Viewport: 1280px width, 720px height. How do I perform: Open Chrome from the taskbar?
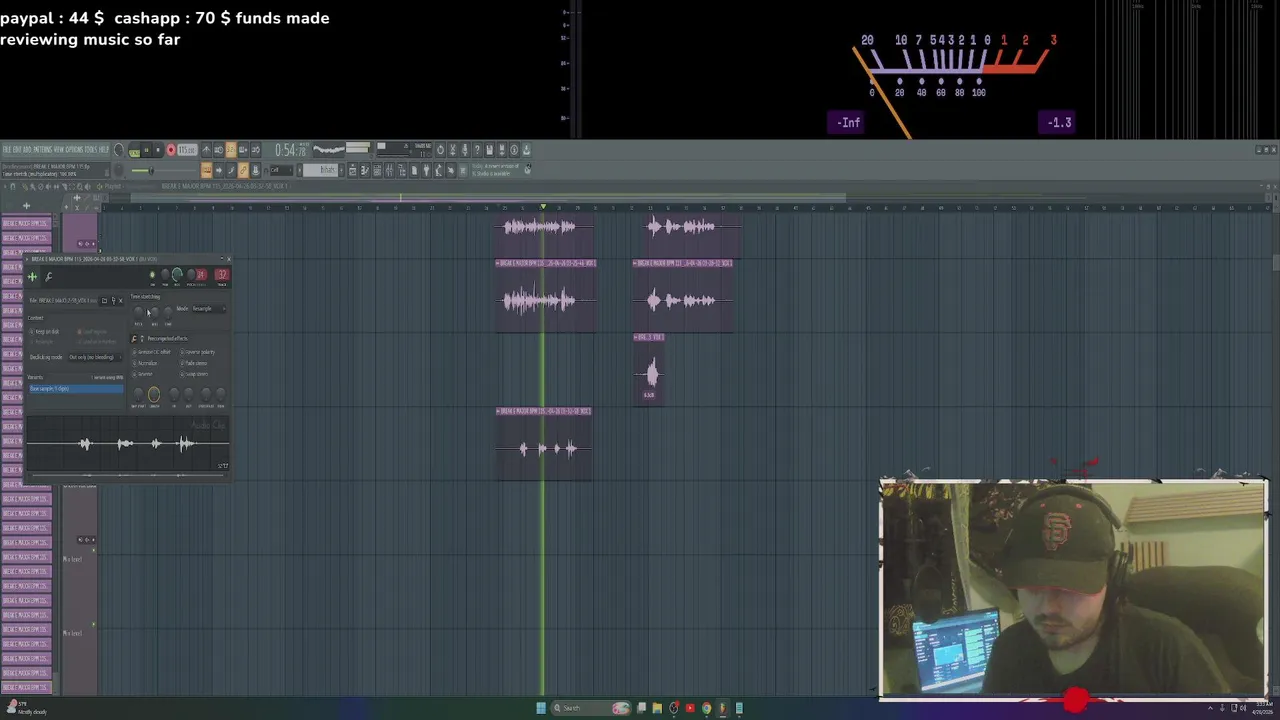(x=706, y=708)
